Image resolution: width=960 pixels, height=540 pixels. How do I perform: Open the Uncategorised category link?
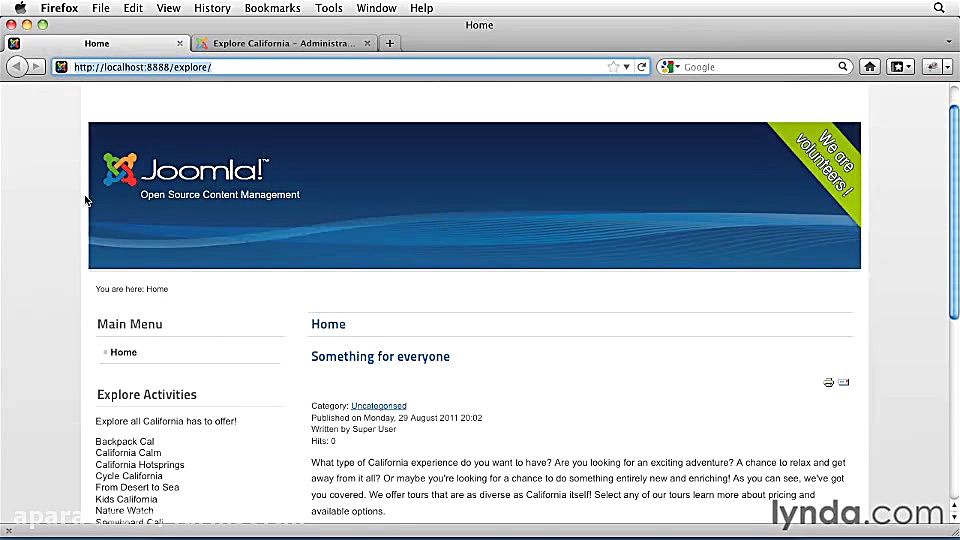pos(378,406)
